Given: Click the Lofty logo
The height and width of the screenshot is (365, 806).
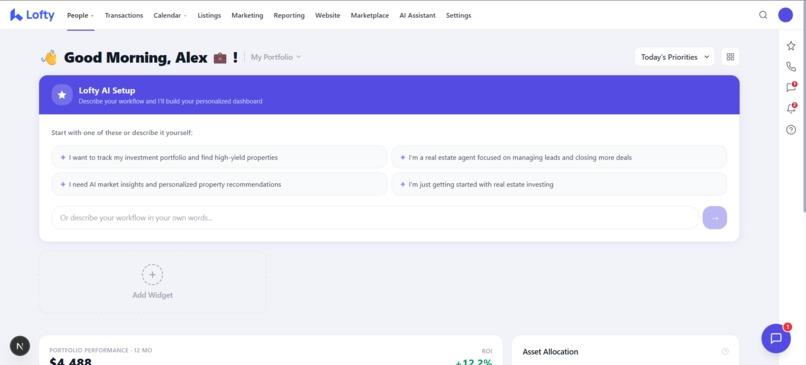Looking at the screenshot, I should (x=32, y=15).
